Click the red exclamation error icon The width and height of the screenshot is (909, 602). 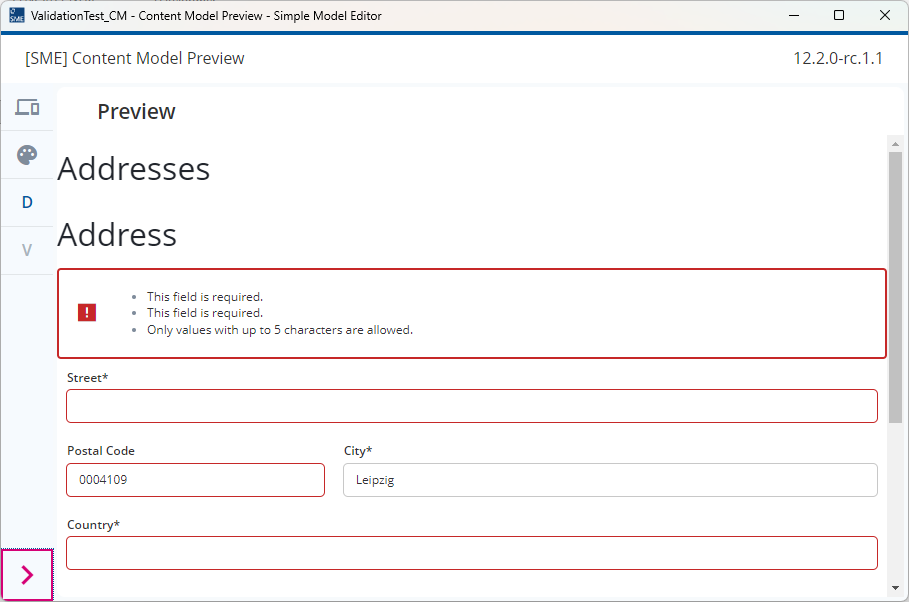coord(87,313)
